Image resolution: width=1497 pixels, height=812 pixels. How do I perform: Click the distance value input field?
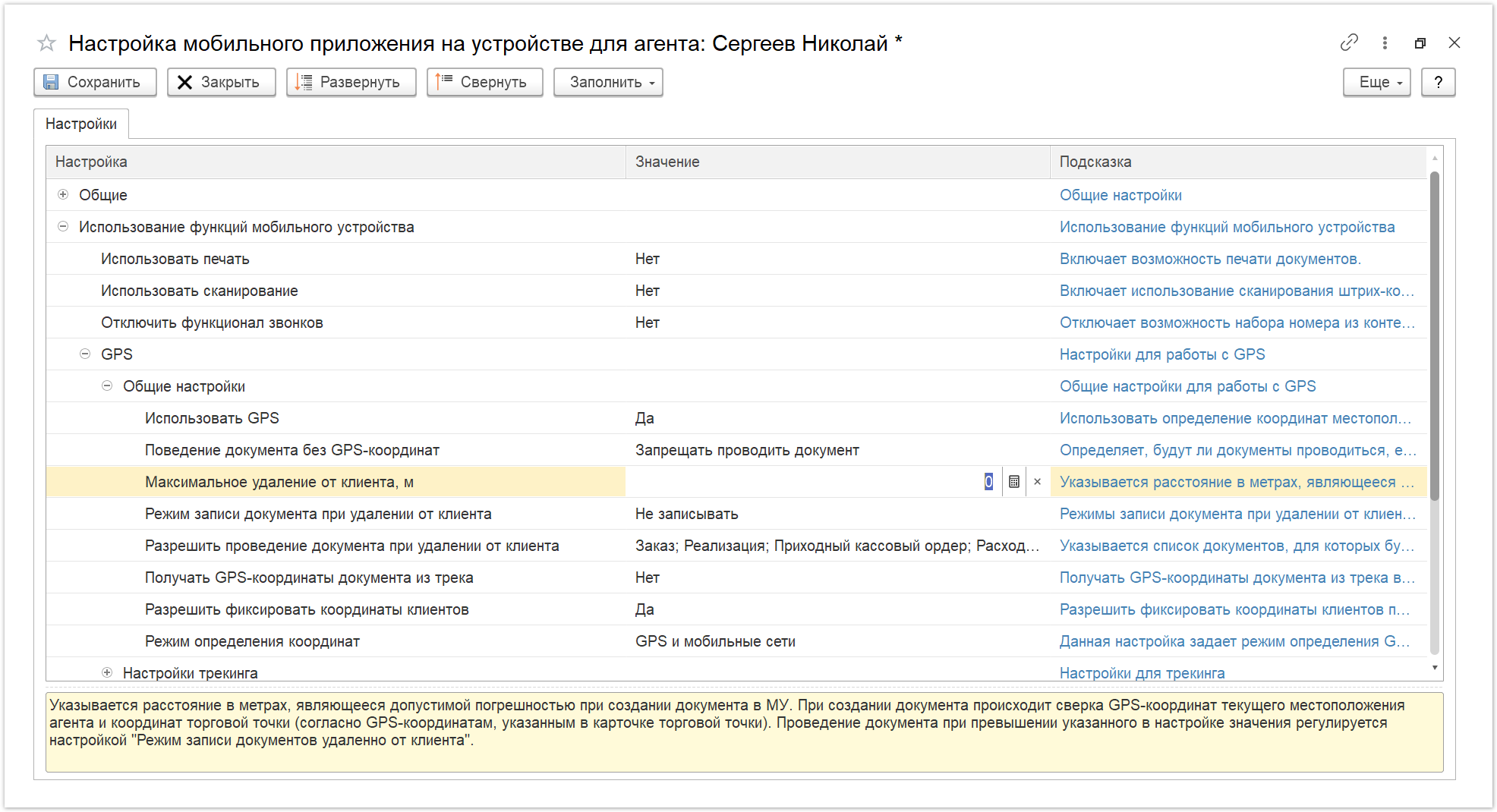(x=813, y=482)
